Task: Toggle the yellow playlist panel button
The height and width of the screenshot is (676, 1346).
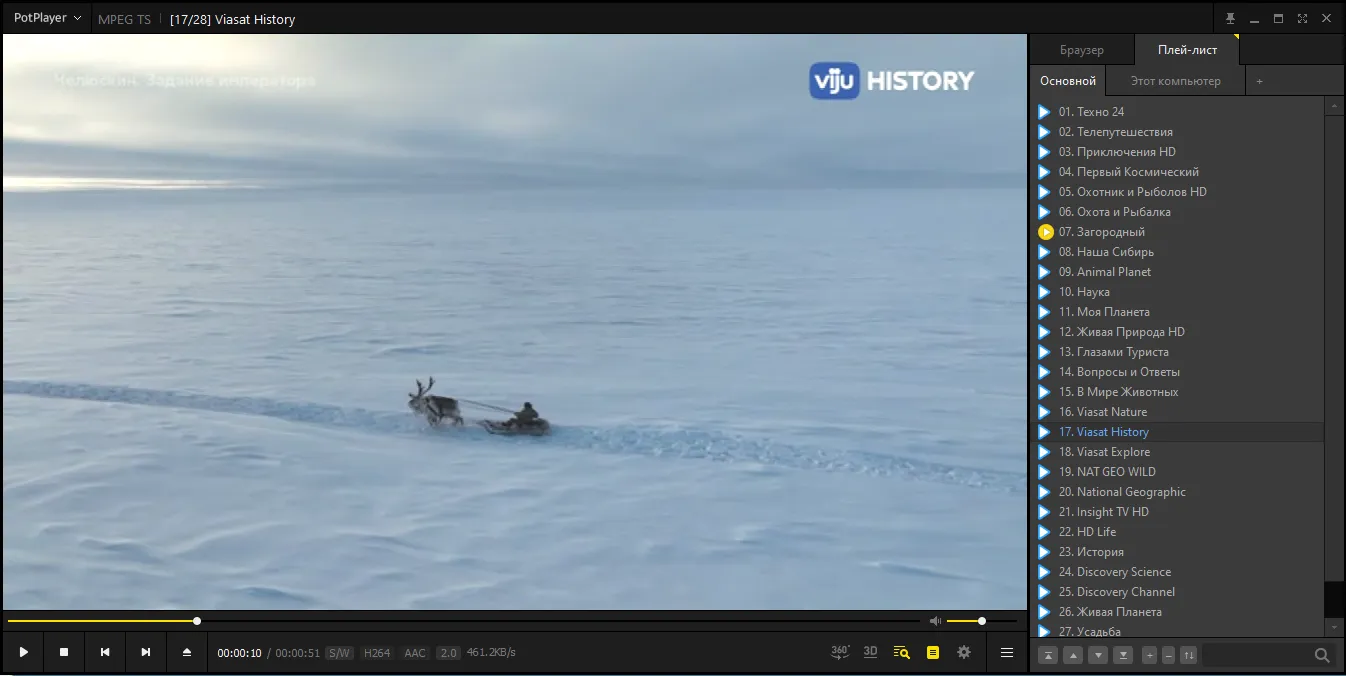Action: click(933, 652)
